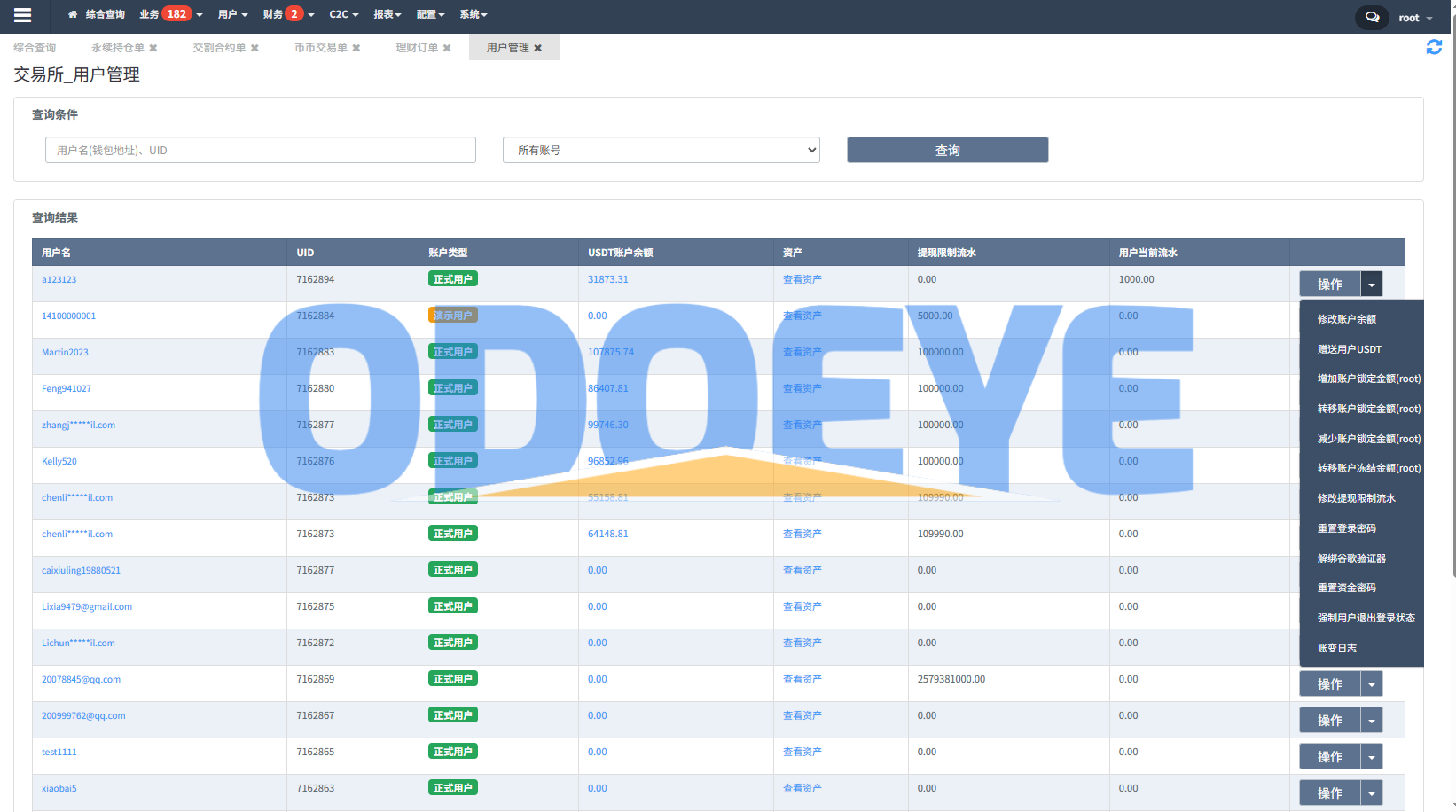Click the hamburger menu icon
Viewport: 1456px width, 812px height.
point(23,15)
